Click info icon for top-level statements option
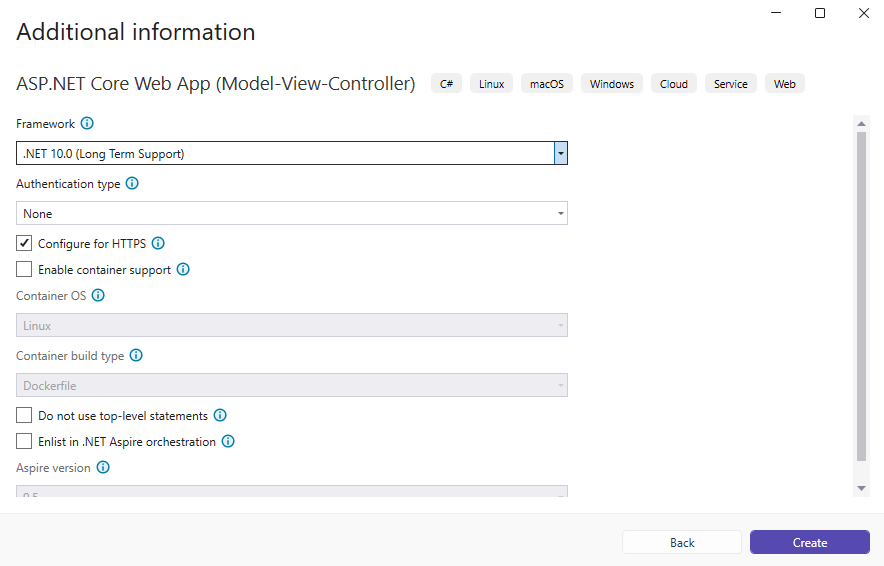 tap(220, 415)
